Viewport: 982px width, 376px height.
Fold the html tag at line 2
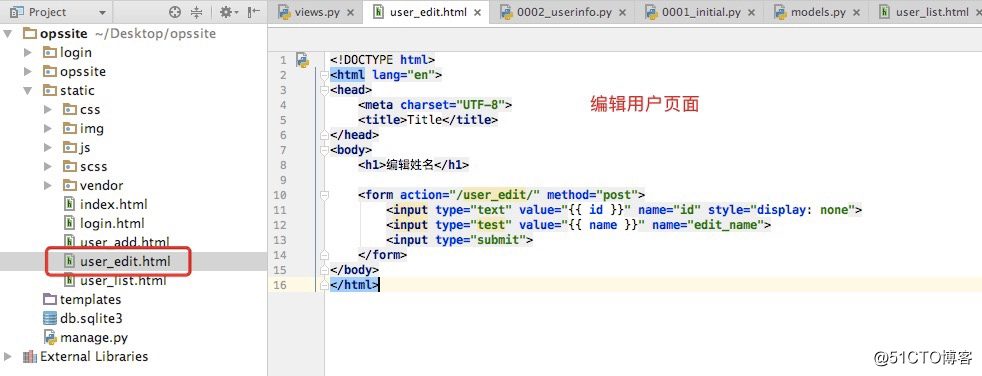[324, 75]
